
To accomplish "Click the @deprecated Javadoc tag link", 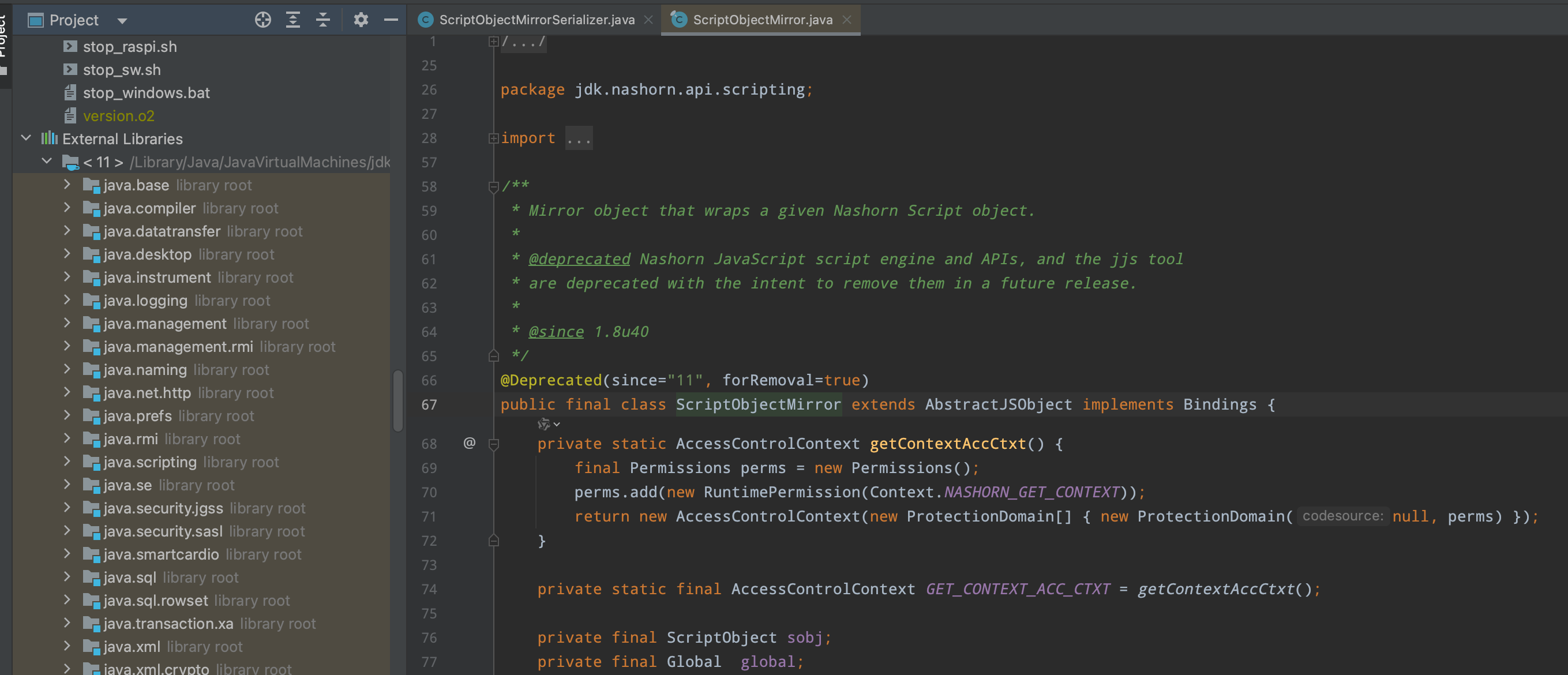I will pyautogui.click(x=579, y=258).
